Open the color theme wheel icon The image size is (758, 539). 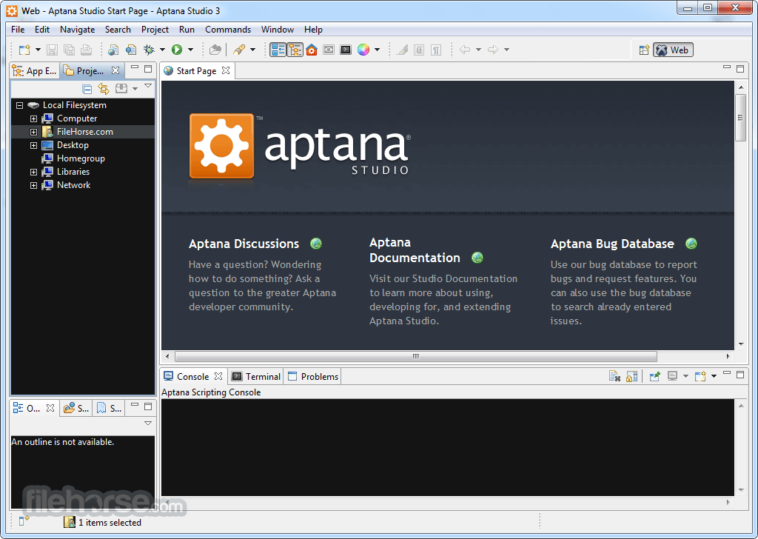click(x=363, y=50)
